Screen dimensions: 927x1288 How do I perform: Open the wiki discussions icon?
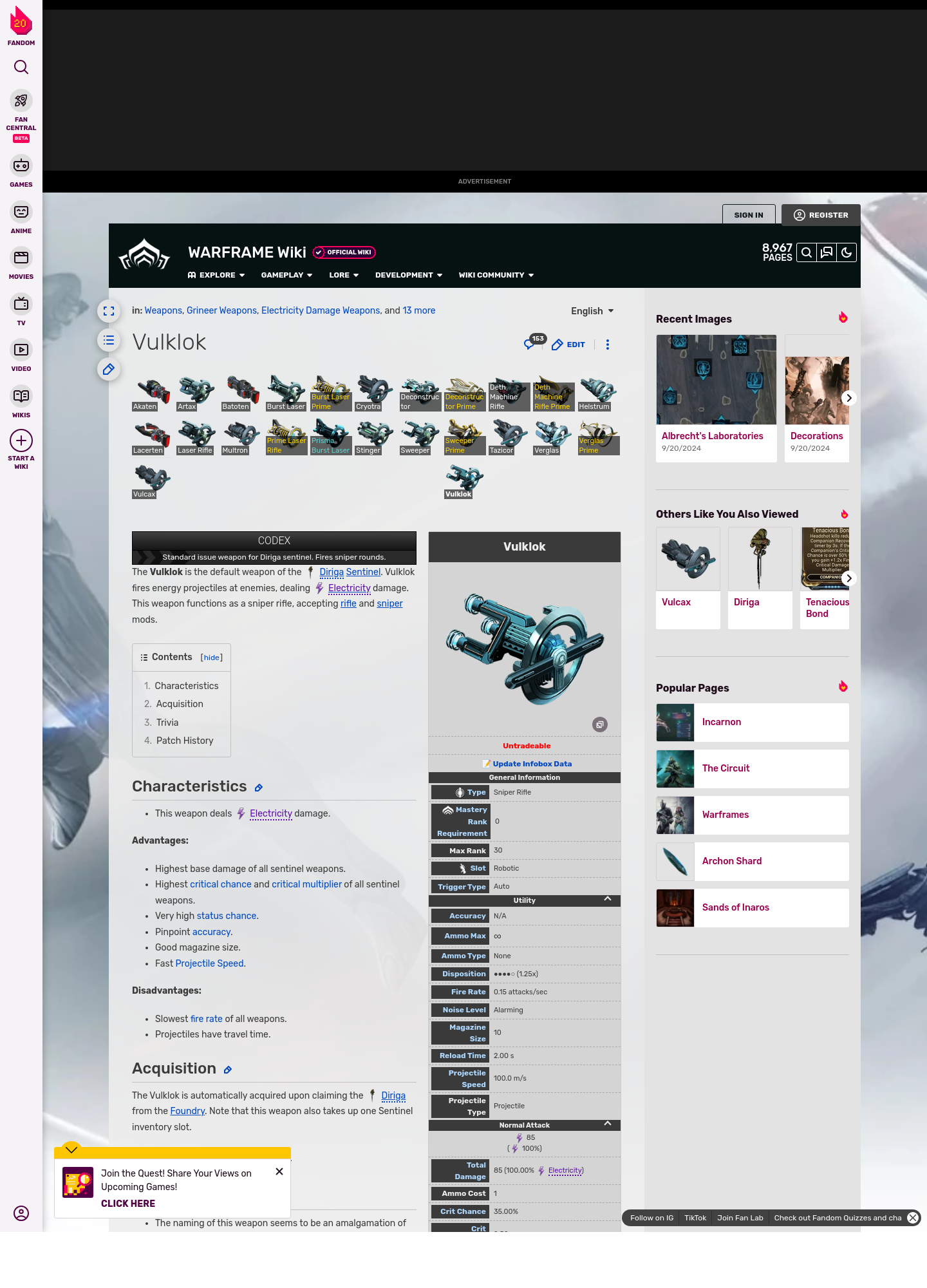tap(827, 252)
